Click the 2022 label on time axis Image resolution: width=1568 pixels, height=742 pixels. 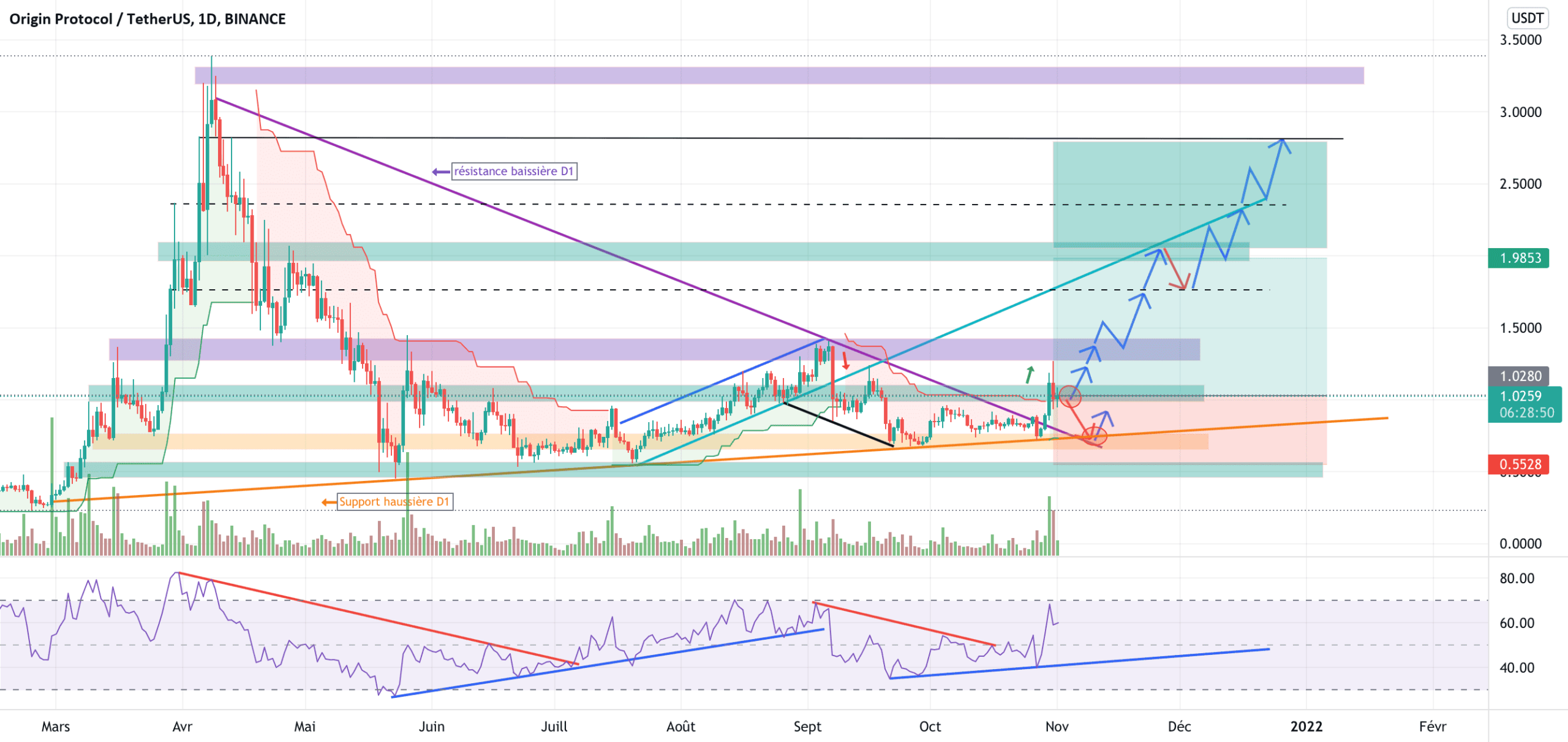click(1306, 727)
